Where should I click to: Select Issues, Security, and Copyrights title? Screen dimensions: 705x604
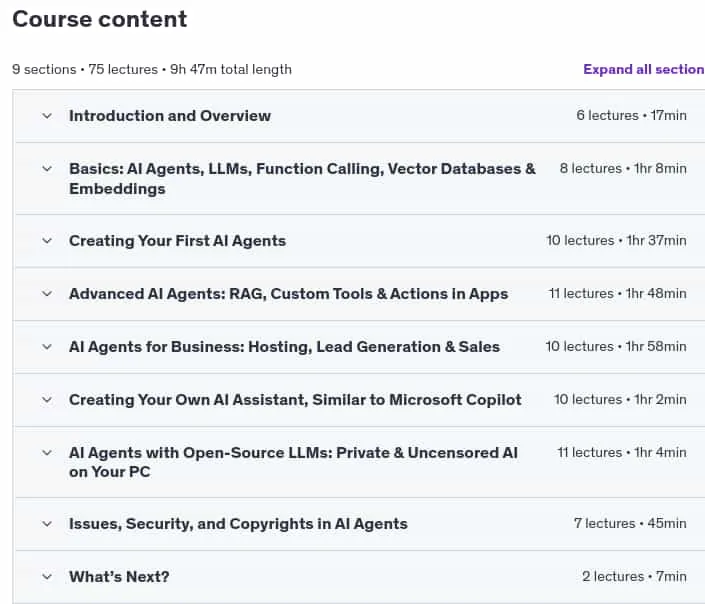(x=238, y=524)
